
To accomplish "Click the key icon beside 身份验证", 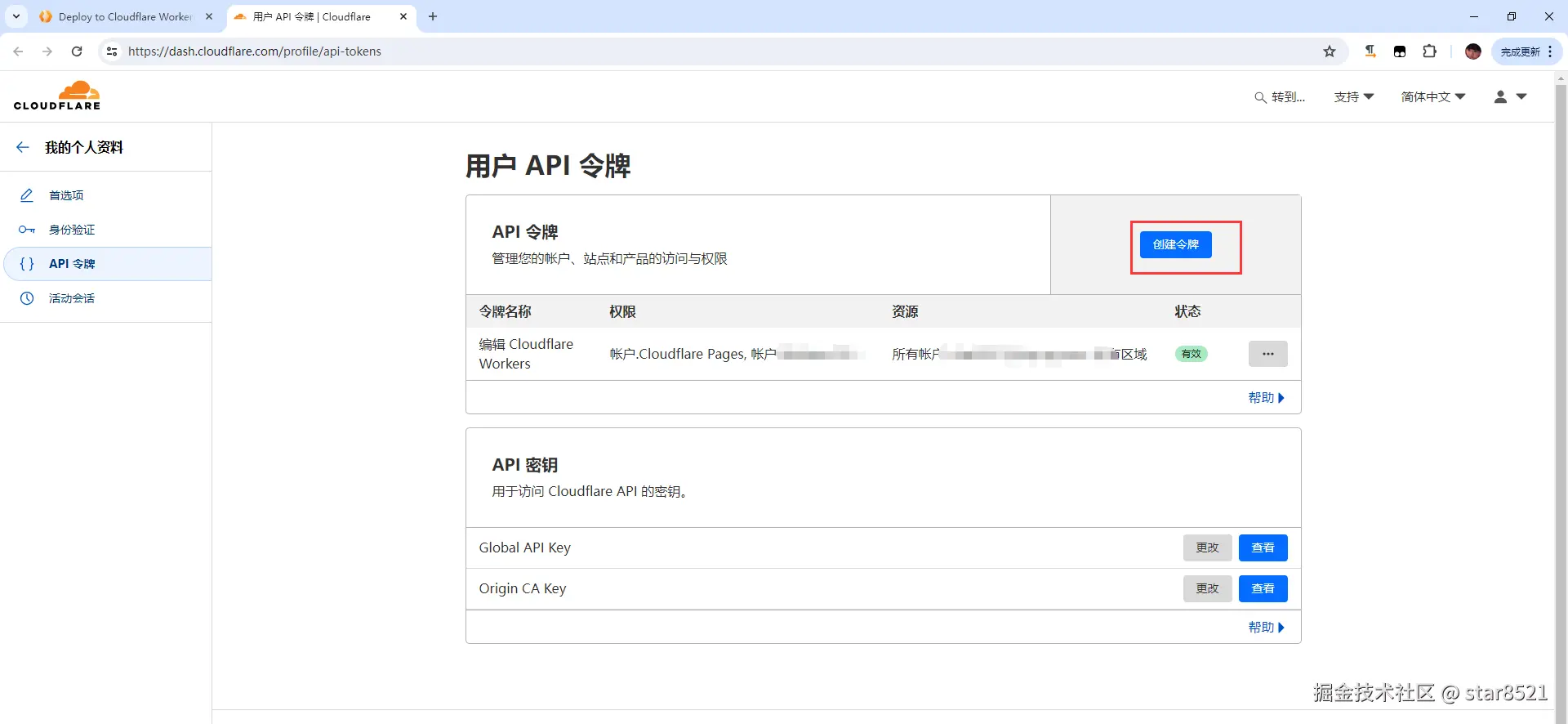I will [x=27, y=230].
